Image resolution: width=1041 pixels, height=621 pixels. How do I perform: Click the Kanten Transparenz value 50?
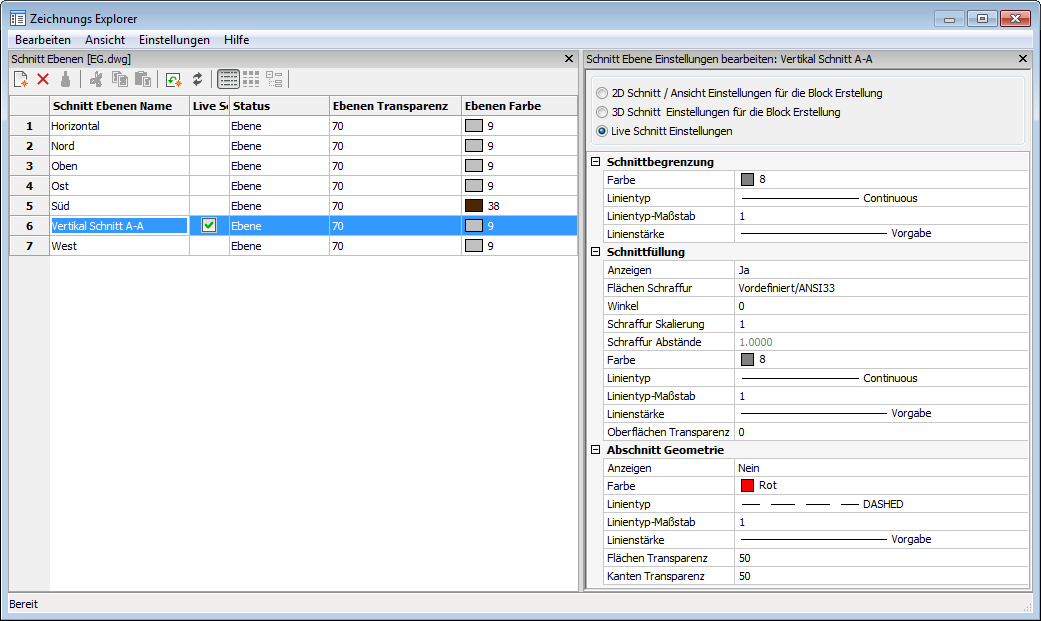[881, 576]
